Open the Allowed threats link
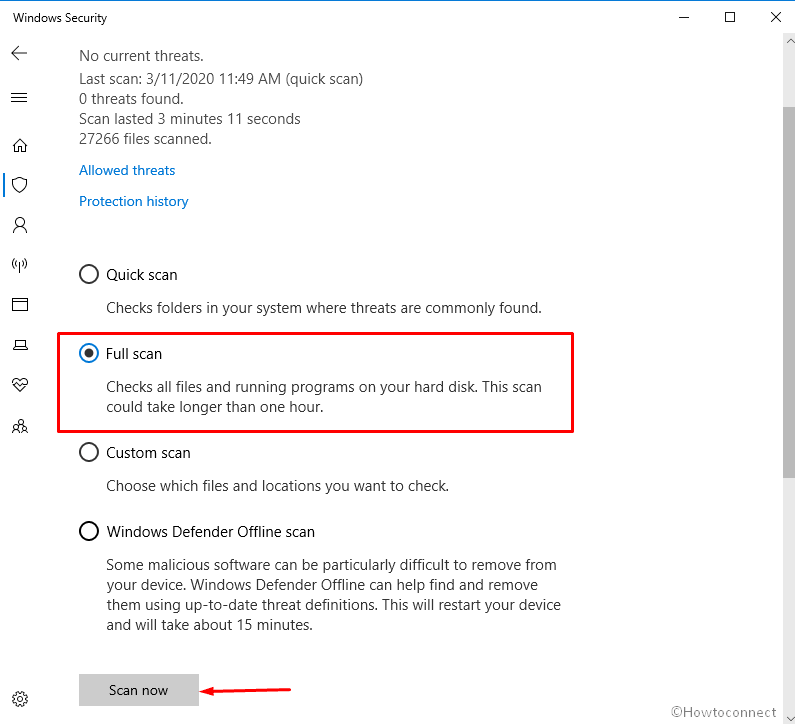This screenshot has width=795, height=724. point(127,170)
